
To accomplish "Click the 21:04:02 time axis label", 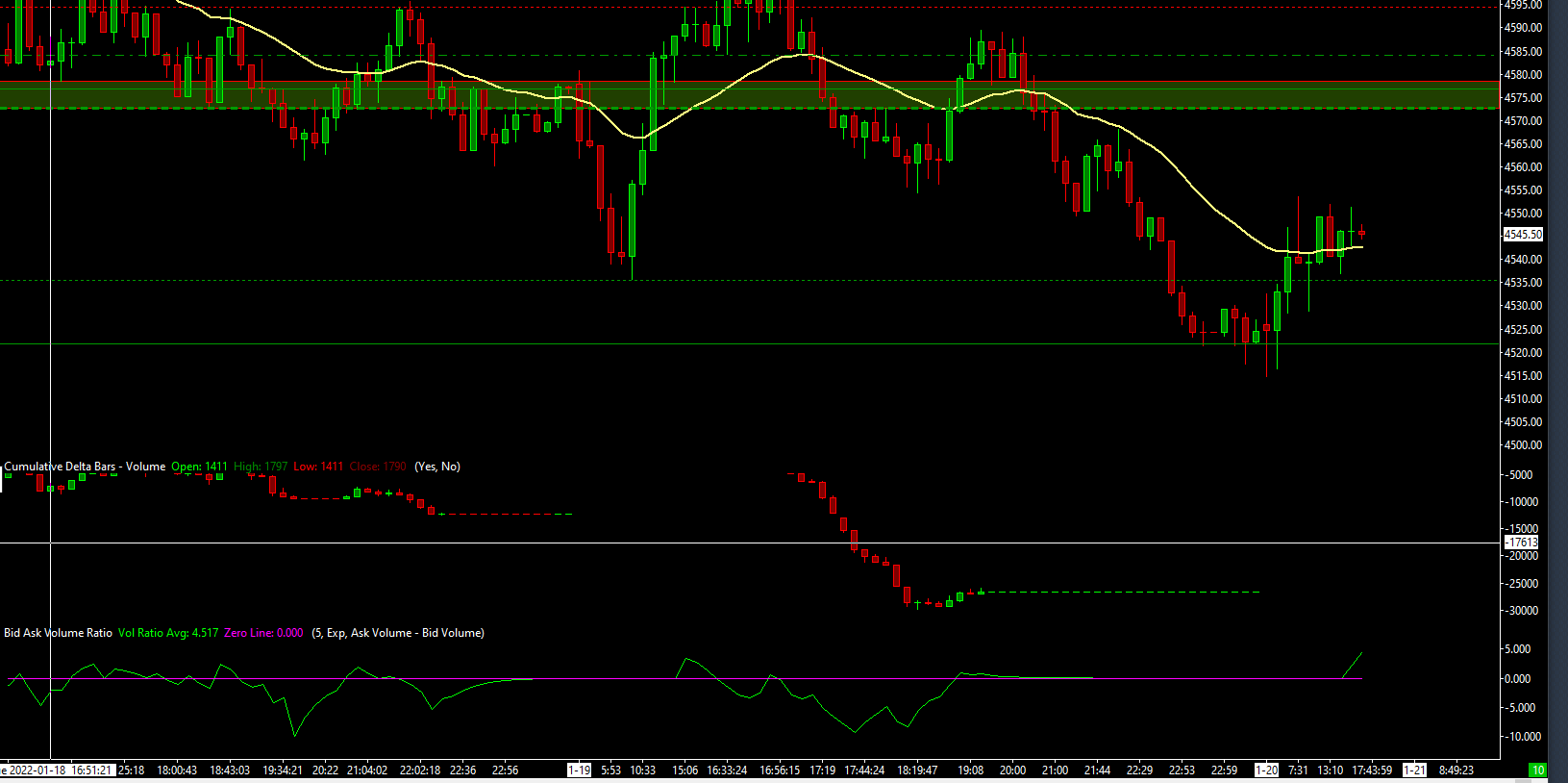I will coord(367,770).
